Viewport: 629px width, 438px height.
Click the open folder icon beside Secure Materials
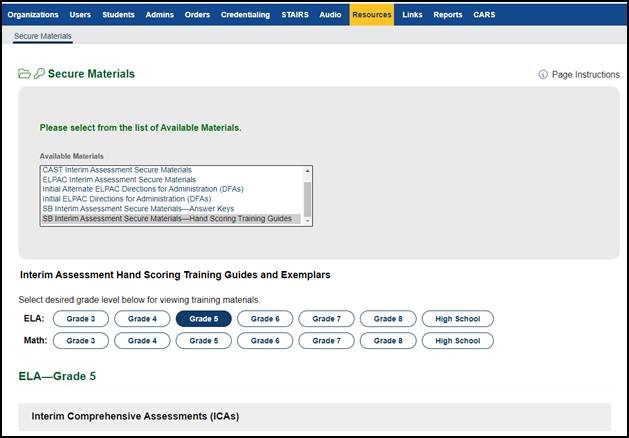point(24,74)
